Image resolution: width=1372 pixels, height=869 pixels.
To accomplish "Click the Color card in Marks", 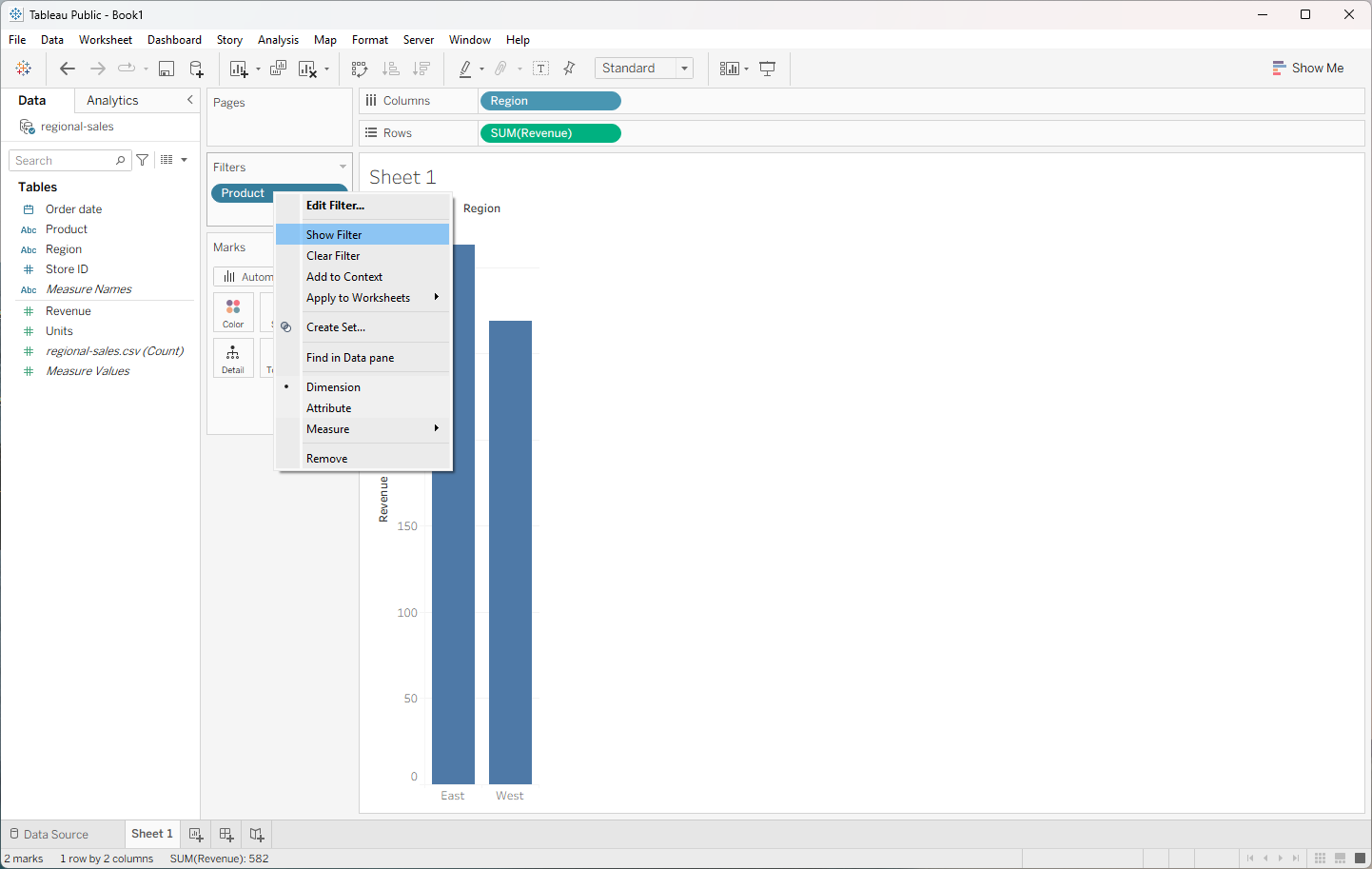I will (233, 312).
